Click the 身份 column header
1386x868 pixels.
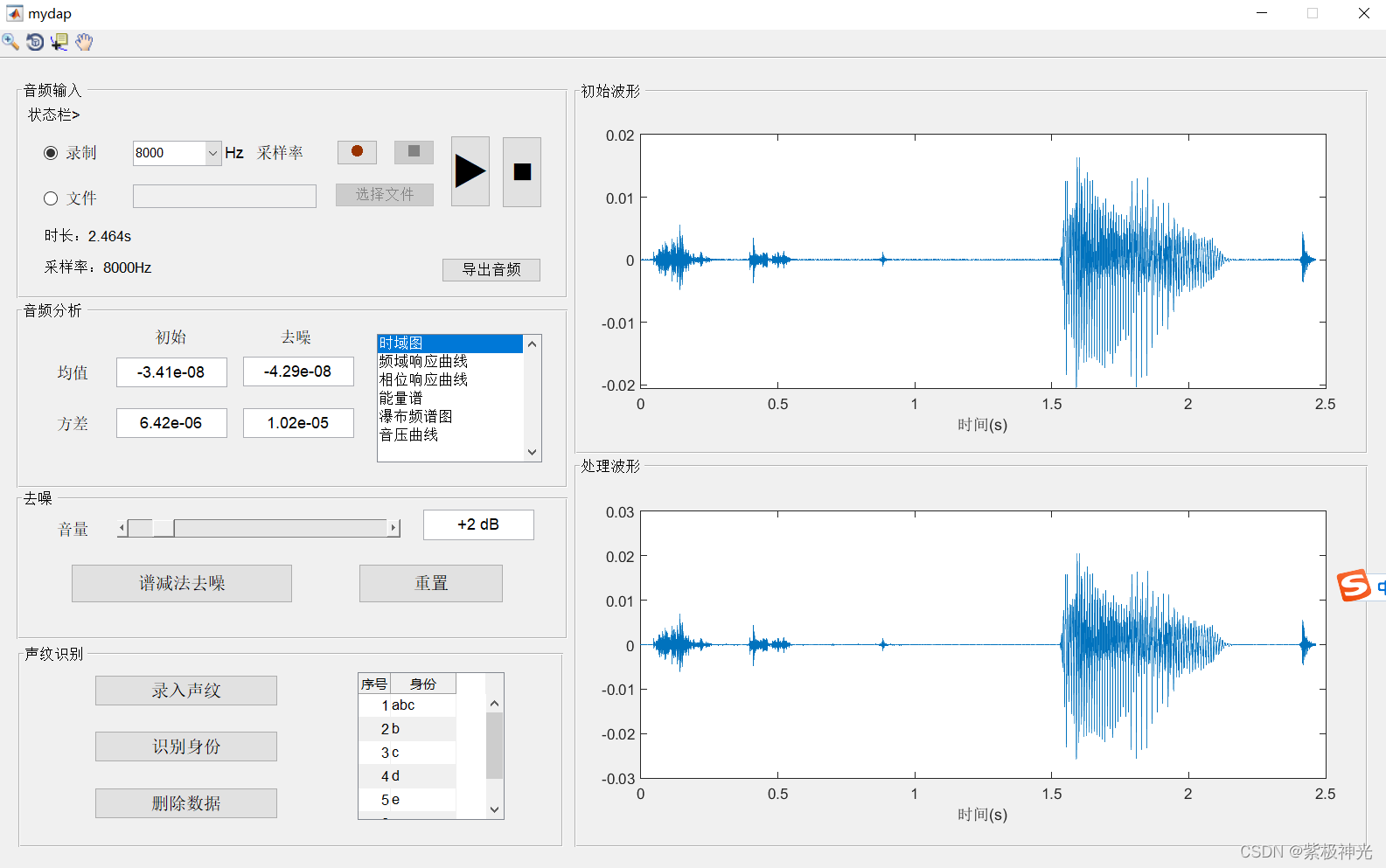(423, 684)
